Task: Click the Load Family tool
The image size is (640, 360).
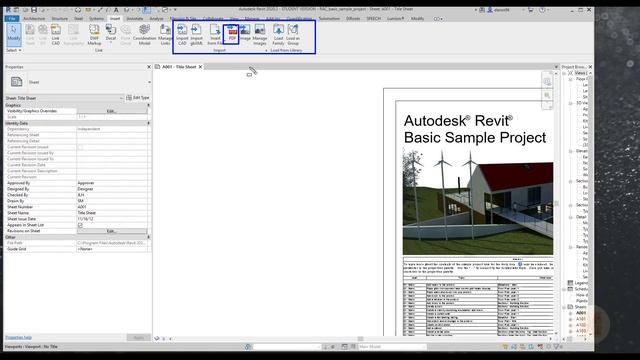Action: tap(278, 34)
